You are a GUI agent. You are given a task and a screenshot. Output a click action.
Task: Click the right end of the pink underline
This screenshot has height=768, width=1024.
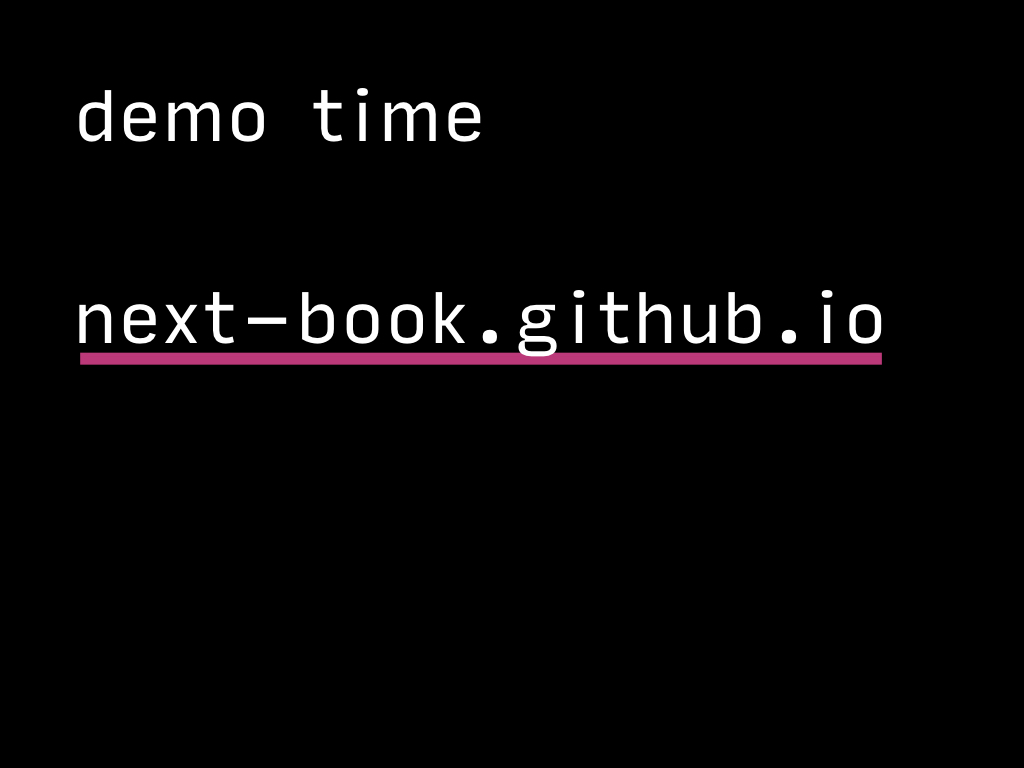tap(877, 359)
